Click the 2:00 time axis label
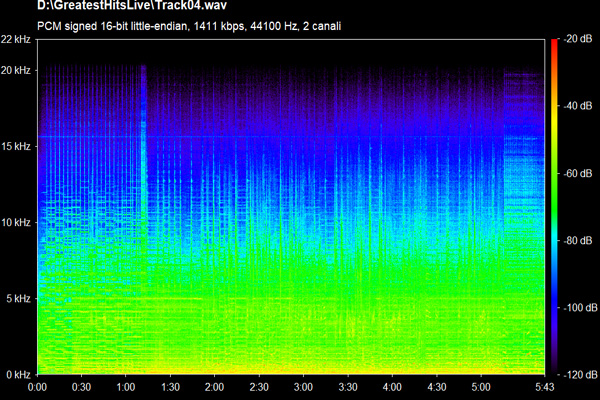The height and width of the screenshot is (400, 600). click(x=214, y=387)
